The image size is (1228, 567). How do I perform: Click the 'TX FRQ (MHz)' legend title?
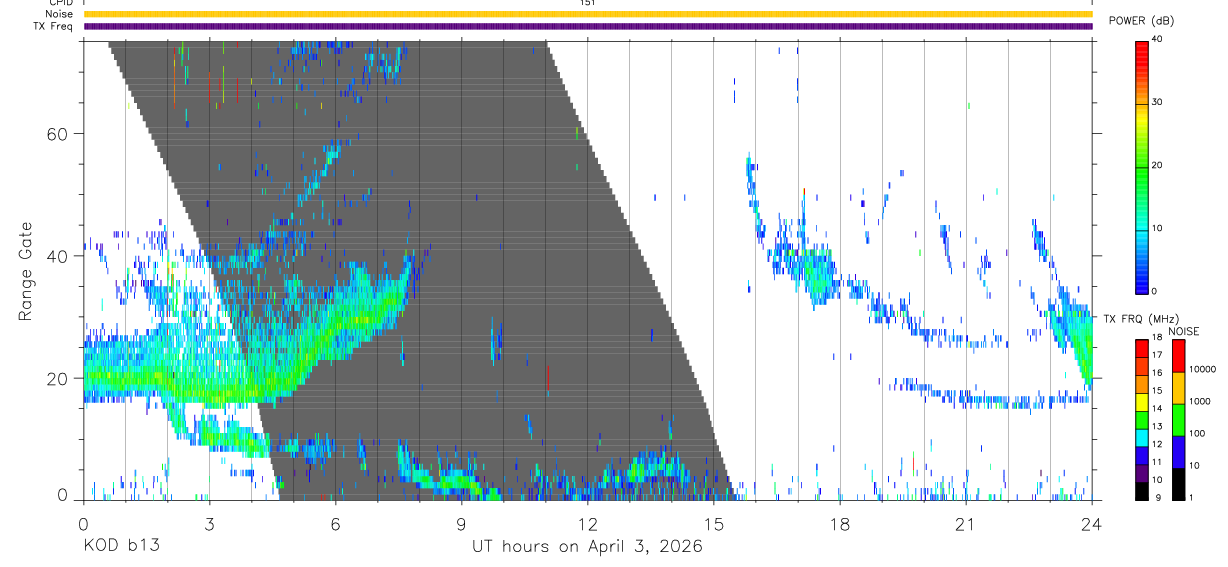coord(1141,319)
